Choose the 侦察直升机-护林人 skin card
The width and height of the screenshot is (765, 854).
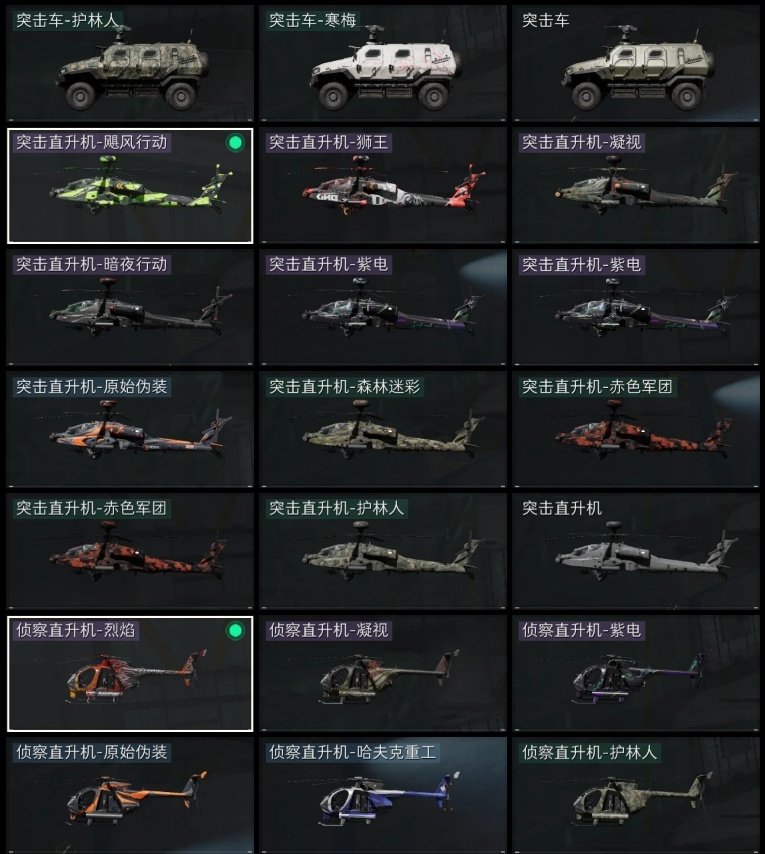coord(635,795)
